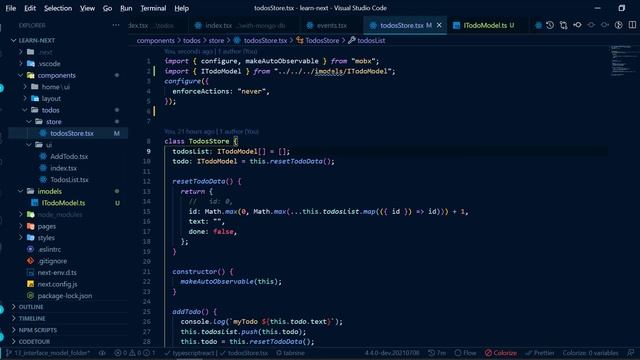Collapse the components folder
The height and width of the screenshot is (360, 640).
(56, 76)
